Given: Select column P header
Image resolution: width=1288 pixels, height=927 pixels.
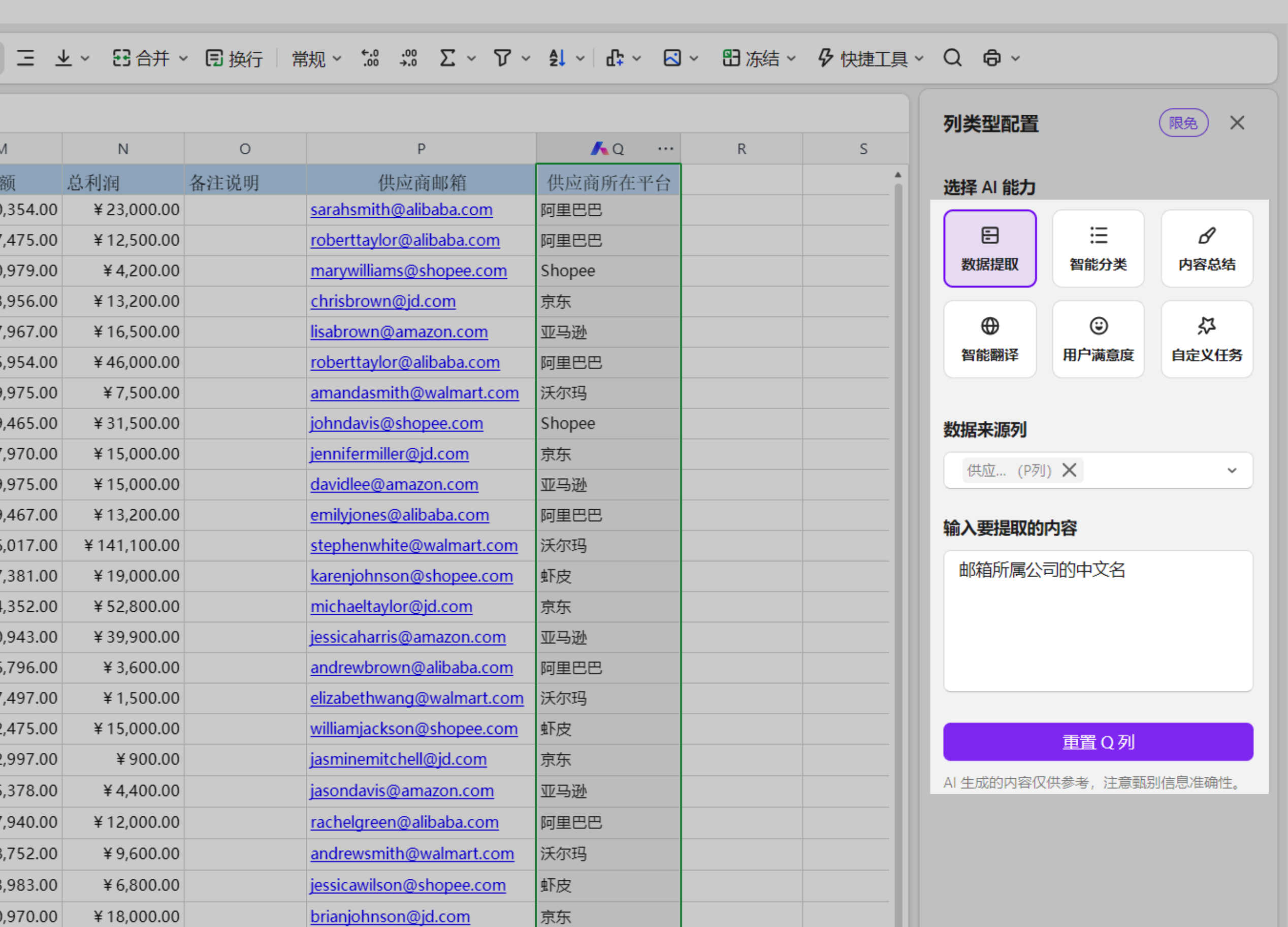Looking at the screenshot, I should pos(421,149).
